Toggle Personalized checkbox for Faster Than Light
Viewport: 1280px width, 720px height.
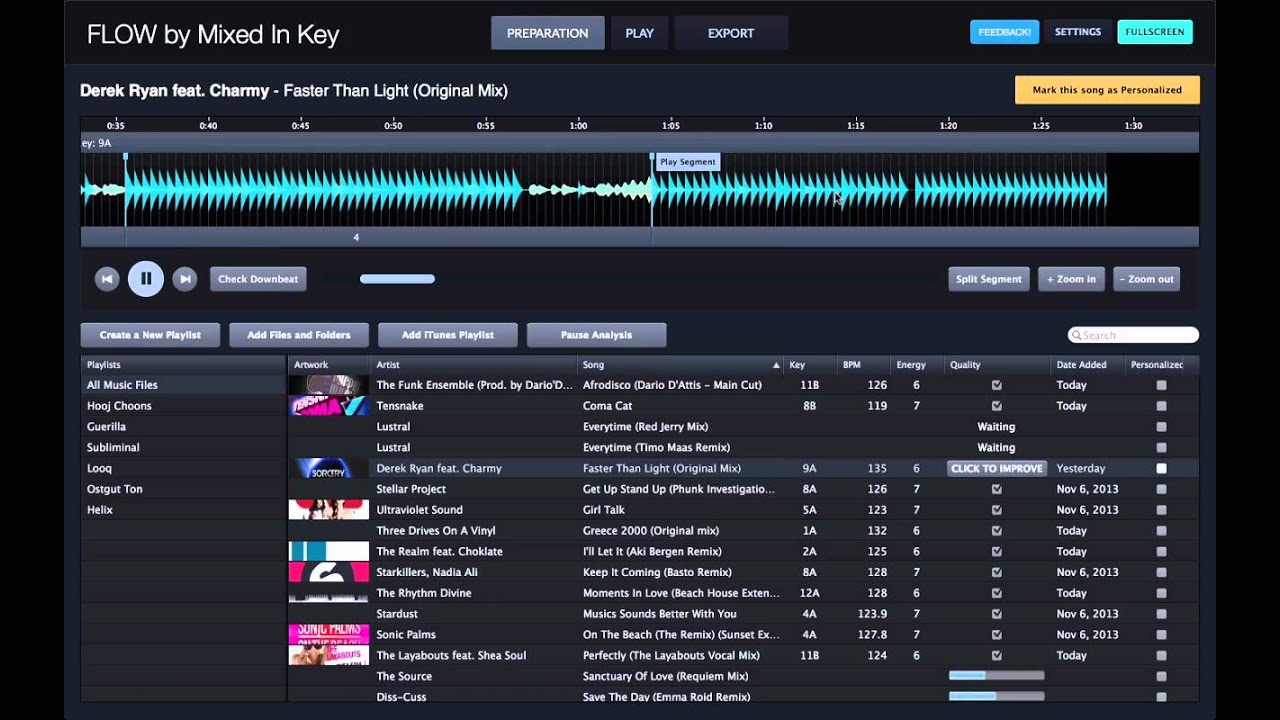1161,468
